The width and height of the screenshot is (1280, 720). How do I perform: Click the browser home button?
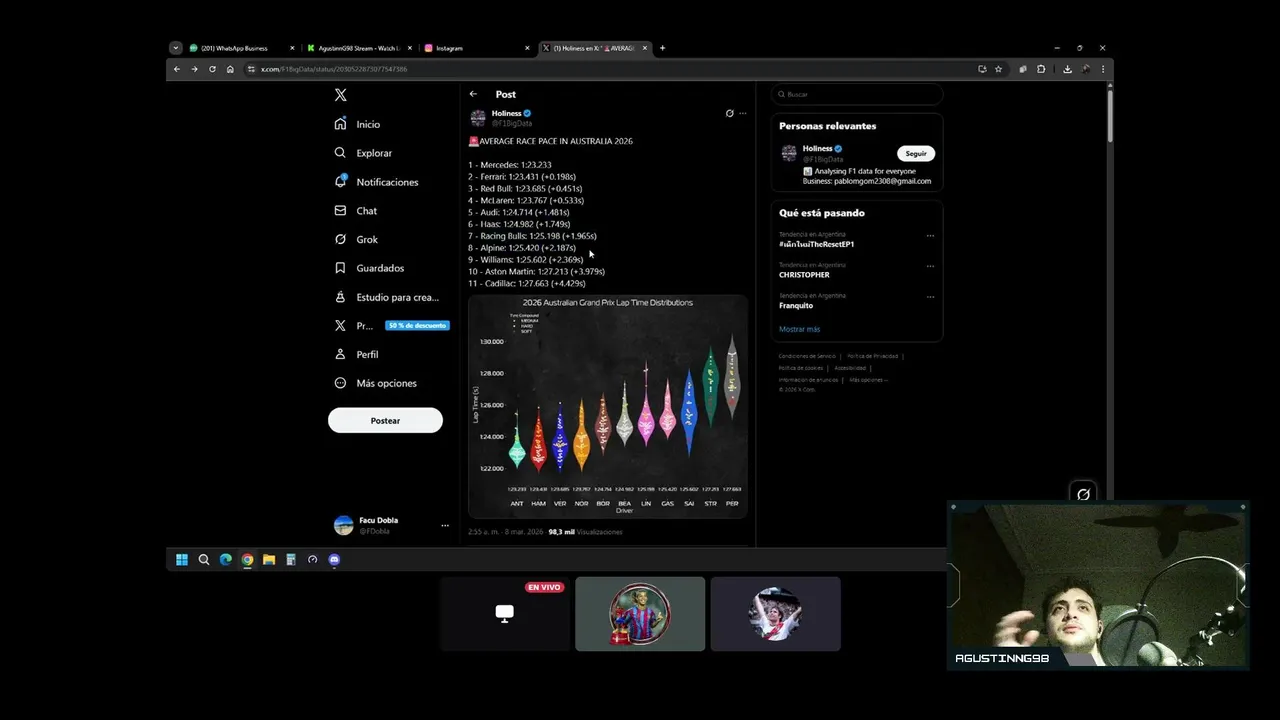pos(230,69)
